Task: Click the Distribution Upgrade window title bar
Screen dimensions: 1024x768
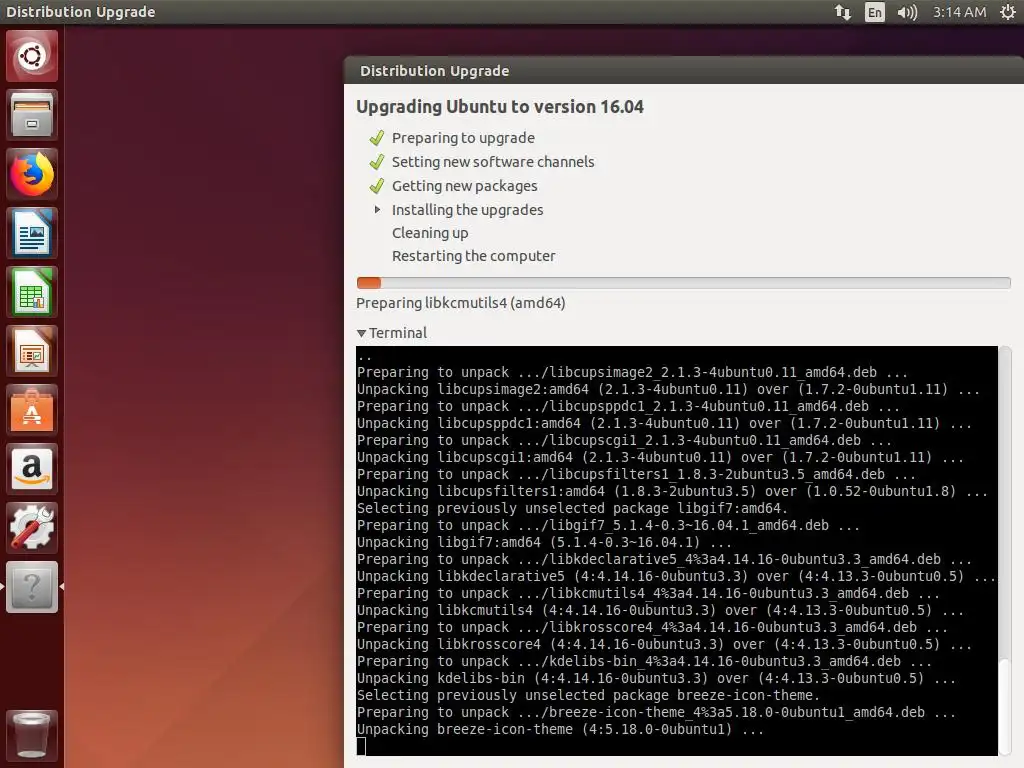Action: (x=684, y=71)
